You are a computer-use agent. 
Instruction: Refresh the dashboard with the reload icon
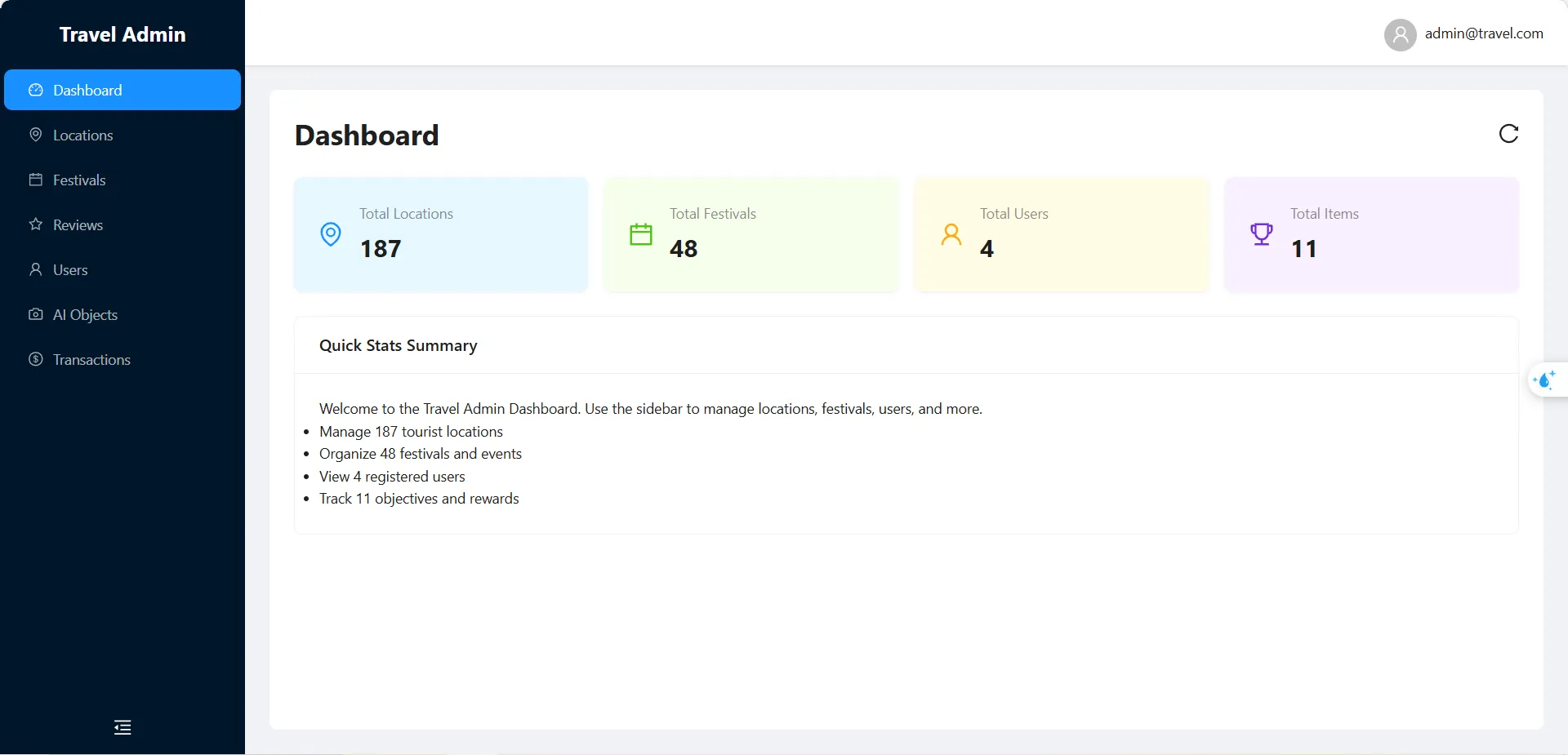pos(1508,134)
